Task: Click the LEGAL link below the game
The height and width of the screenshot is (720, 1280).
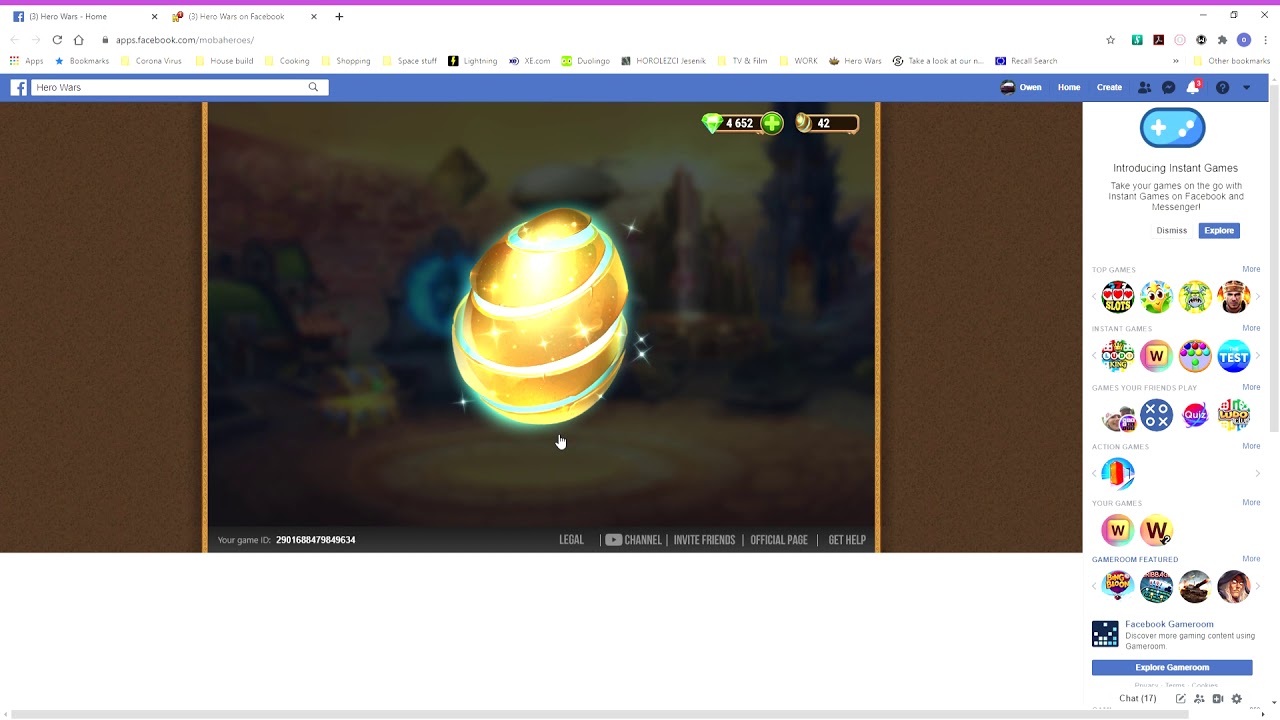Action: (571, 540)
